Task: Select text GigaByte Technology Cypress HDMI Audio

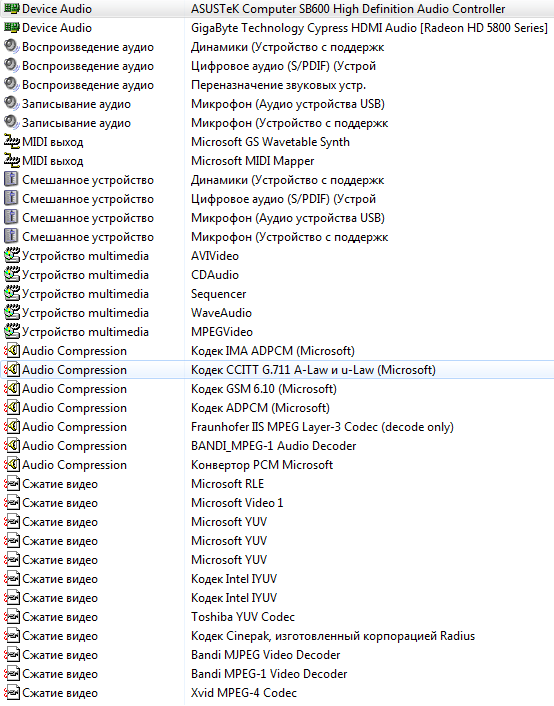Action: 304,28
